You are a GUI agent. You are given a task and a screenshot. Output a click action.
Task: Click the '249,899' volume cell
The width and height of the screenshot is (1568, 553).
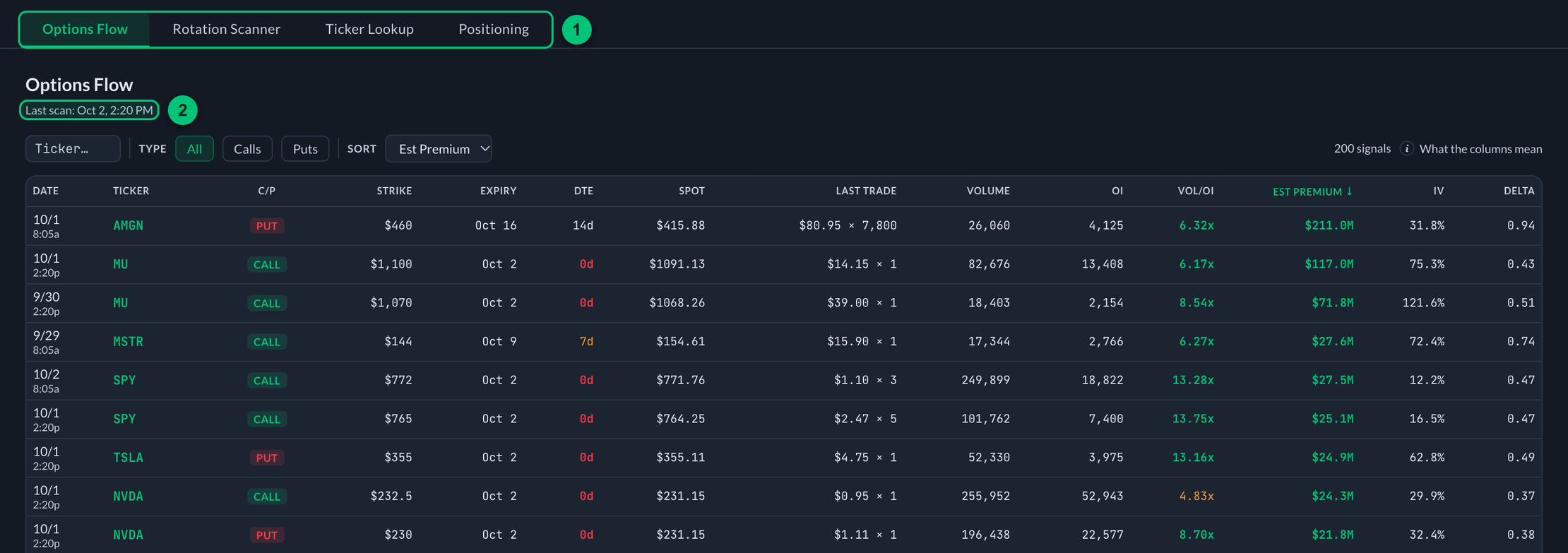986,380
